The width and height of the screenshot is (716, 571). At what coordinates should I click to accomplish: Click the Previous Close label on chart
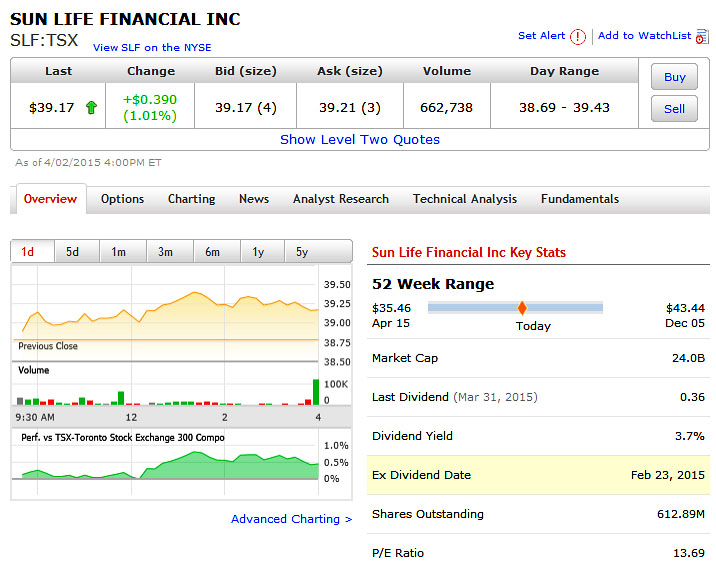point(48,346)
